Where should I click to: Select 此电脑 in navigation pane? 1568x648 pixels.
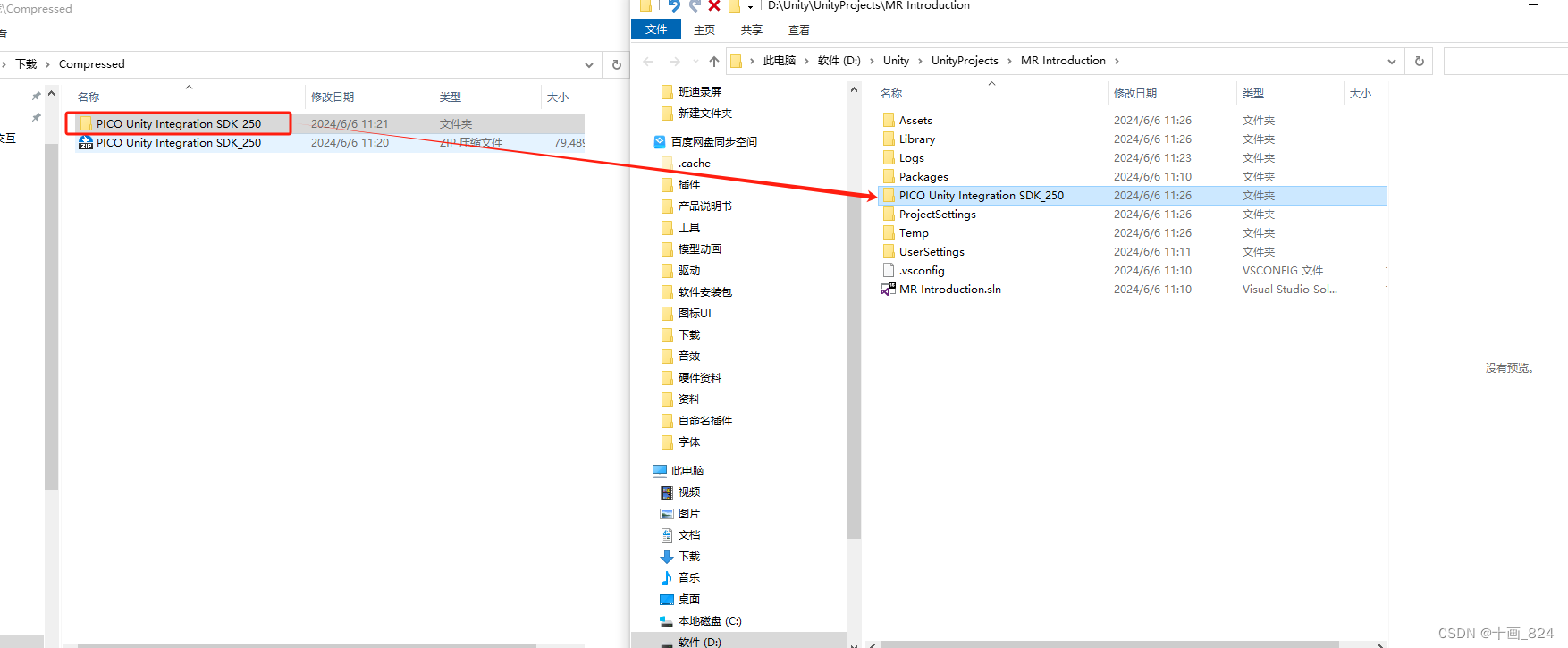coord(687,470)
